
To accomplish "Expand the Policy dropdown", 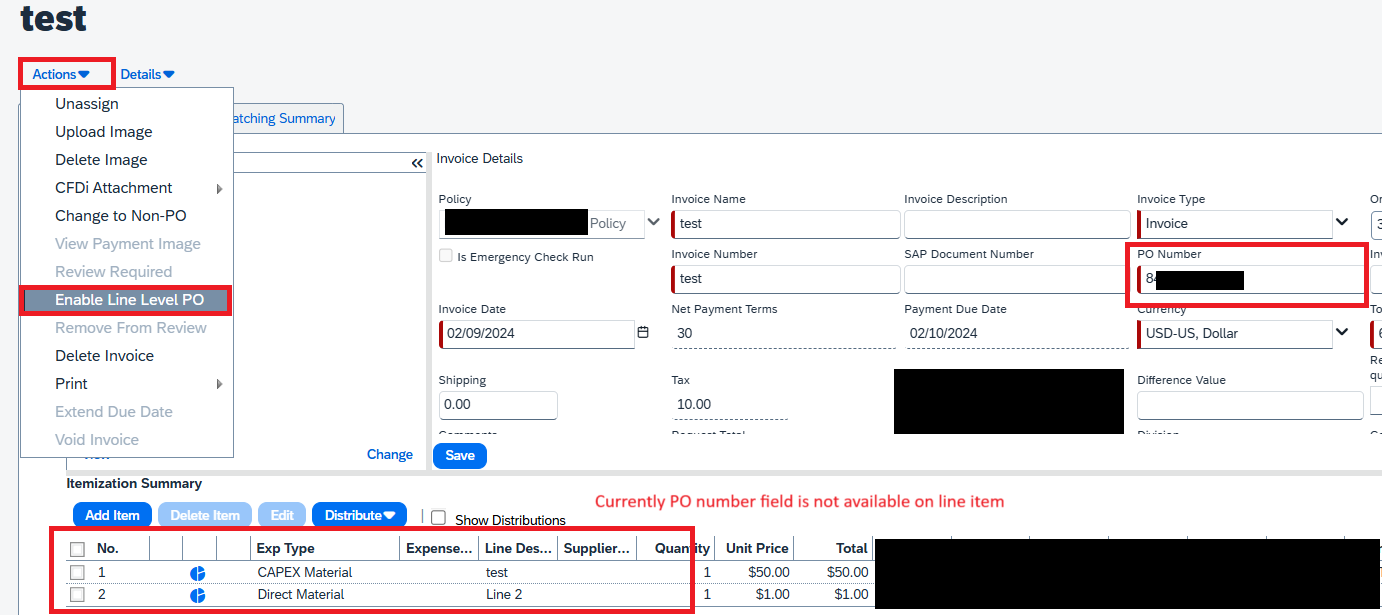I will tap(654, 222).
